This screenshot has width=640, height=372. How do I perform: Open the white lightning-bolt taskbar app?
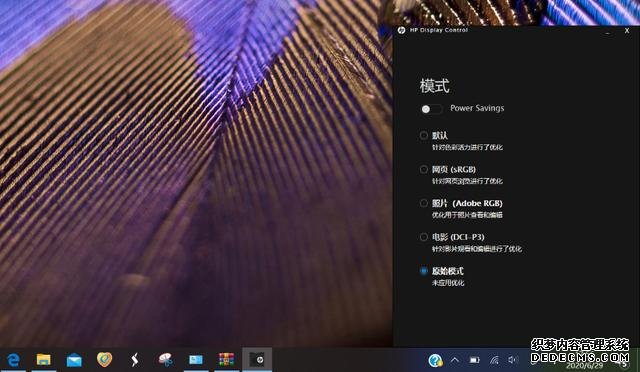click(135, 360)
